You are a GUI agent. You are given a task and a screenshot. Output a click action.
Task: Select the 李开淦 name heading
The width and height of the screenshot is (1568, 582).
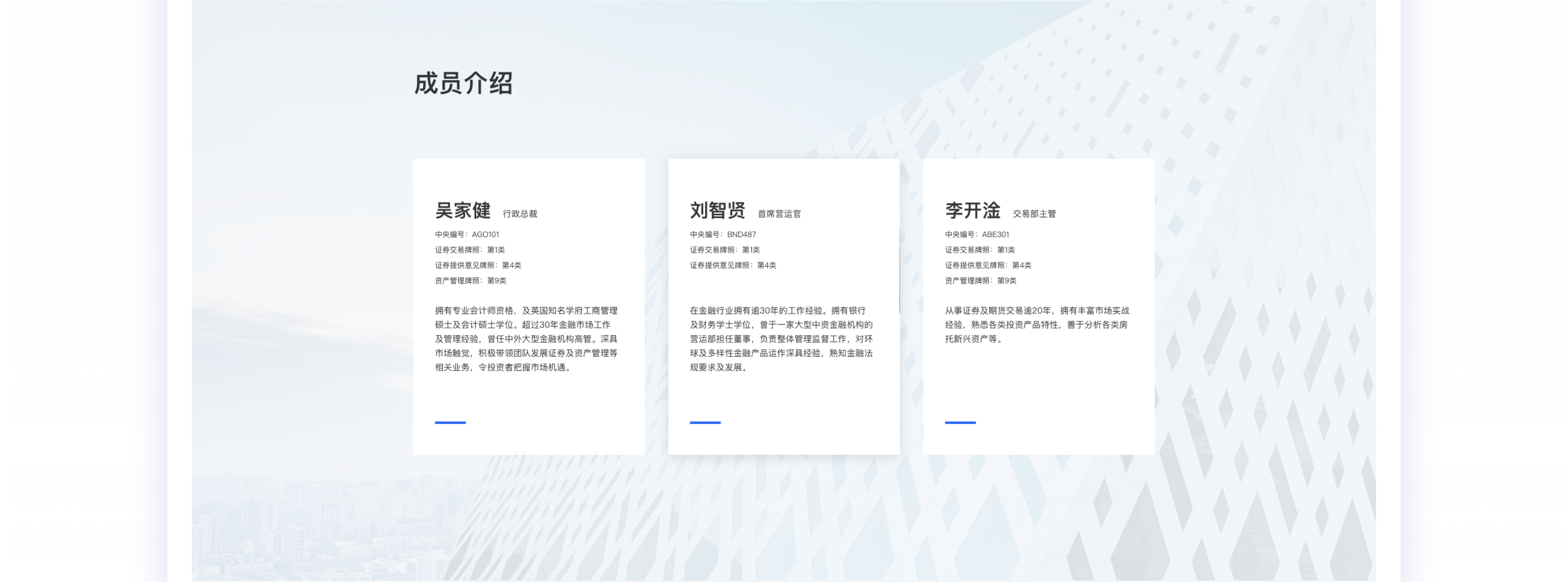click(x=972, y=211)
